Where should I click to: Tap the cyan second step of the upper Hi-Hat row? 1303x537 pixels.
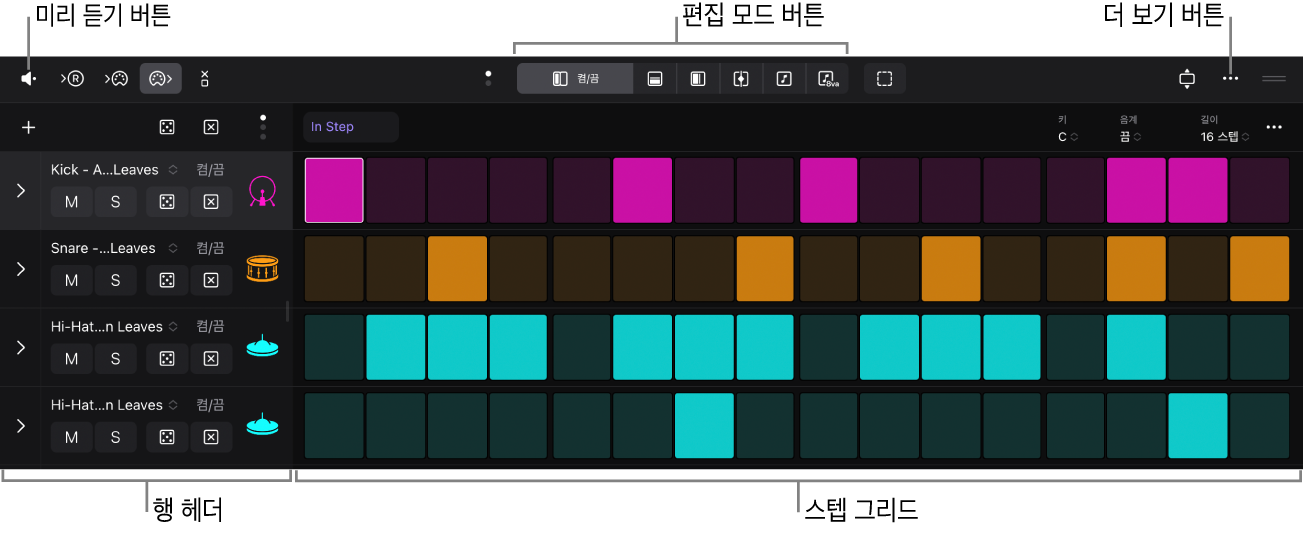396,347
